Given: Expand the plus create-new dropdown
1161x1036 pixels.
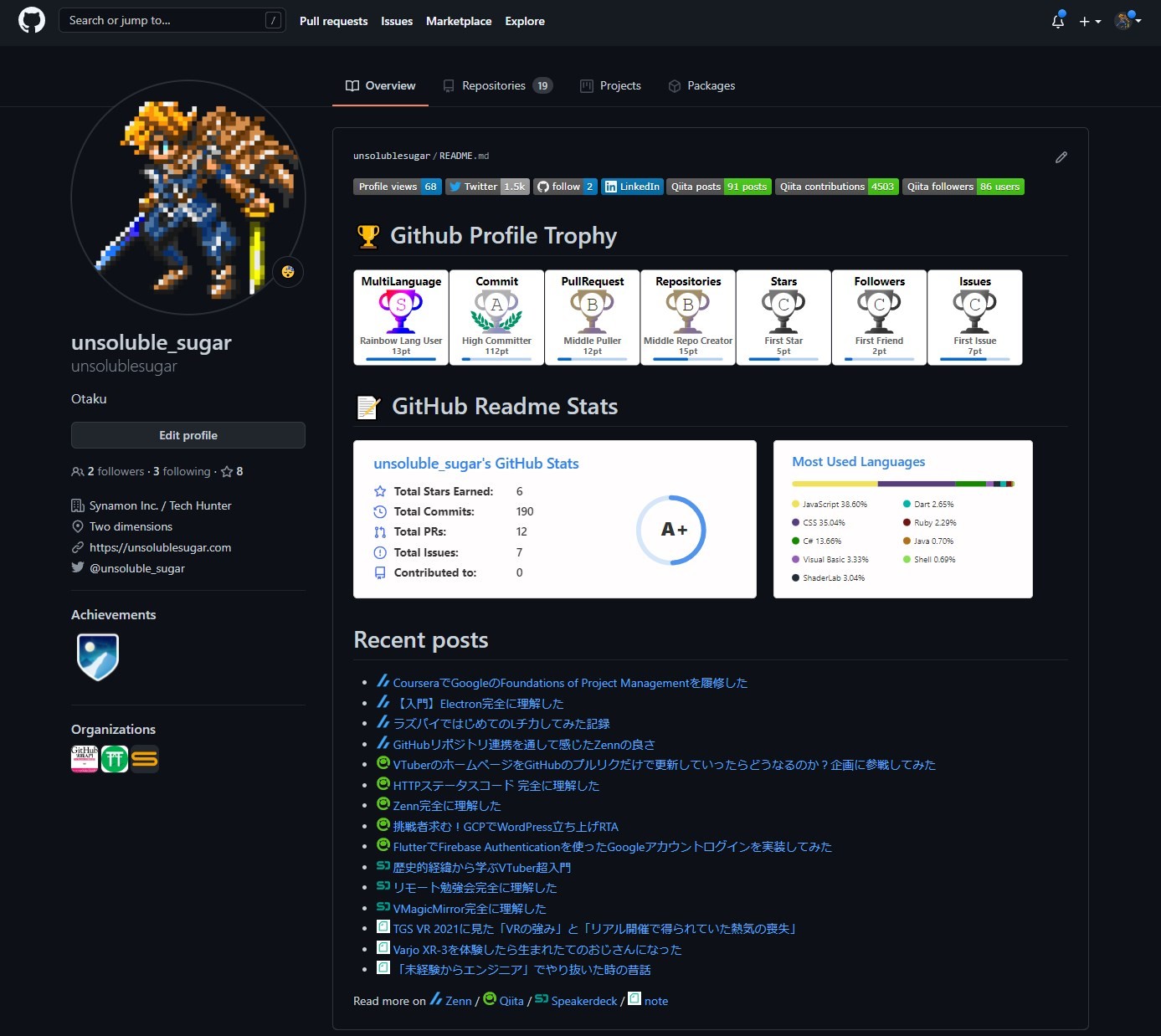Looking at the screenshot, I should 1090,21.
